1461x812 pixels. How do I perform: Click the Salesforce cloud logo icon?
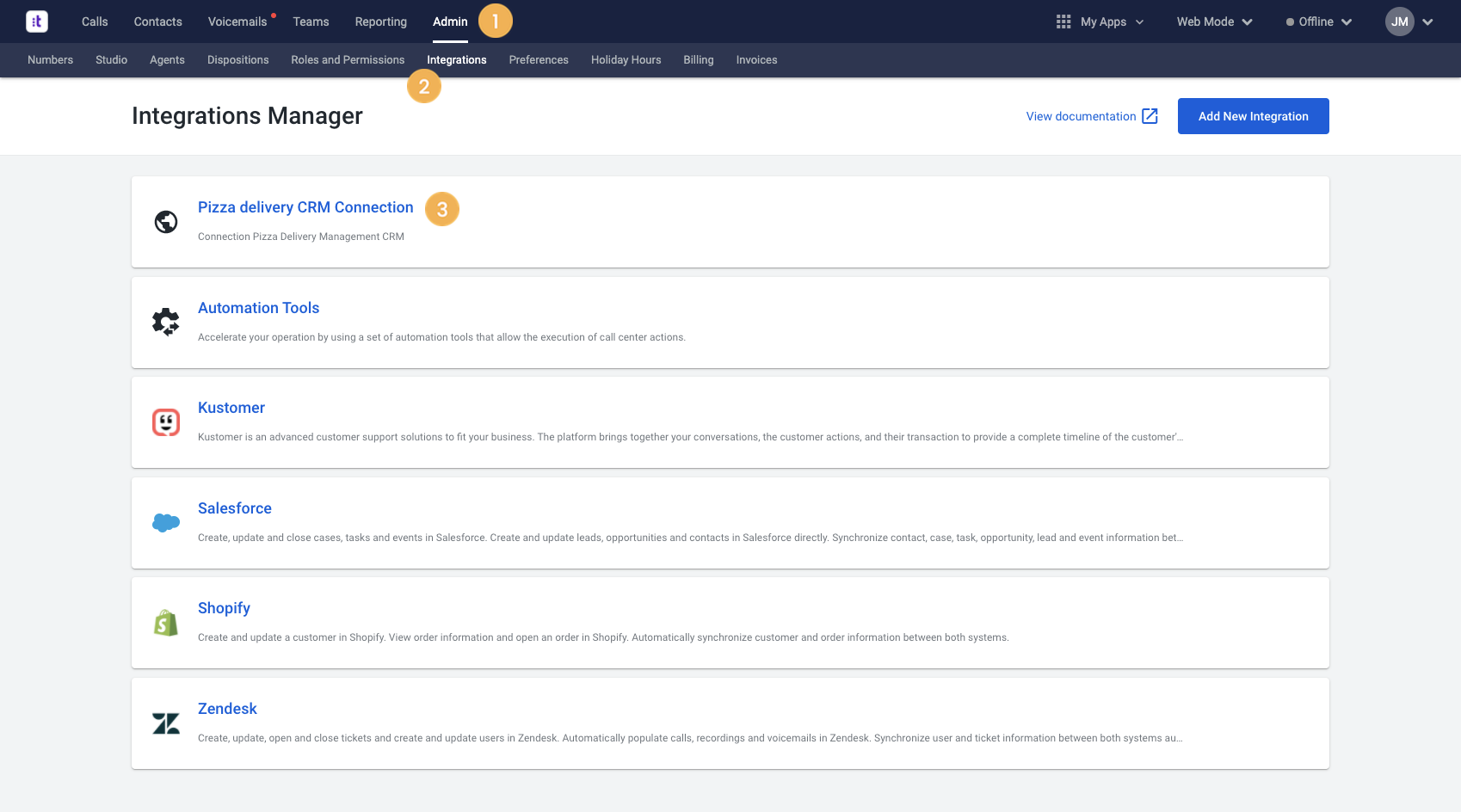point(166,522)
